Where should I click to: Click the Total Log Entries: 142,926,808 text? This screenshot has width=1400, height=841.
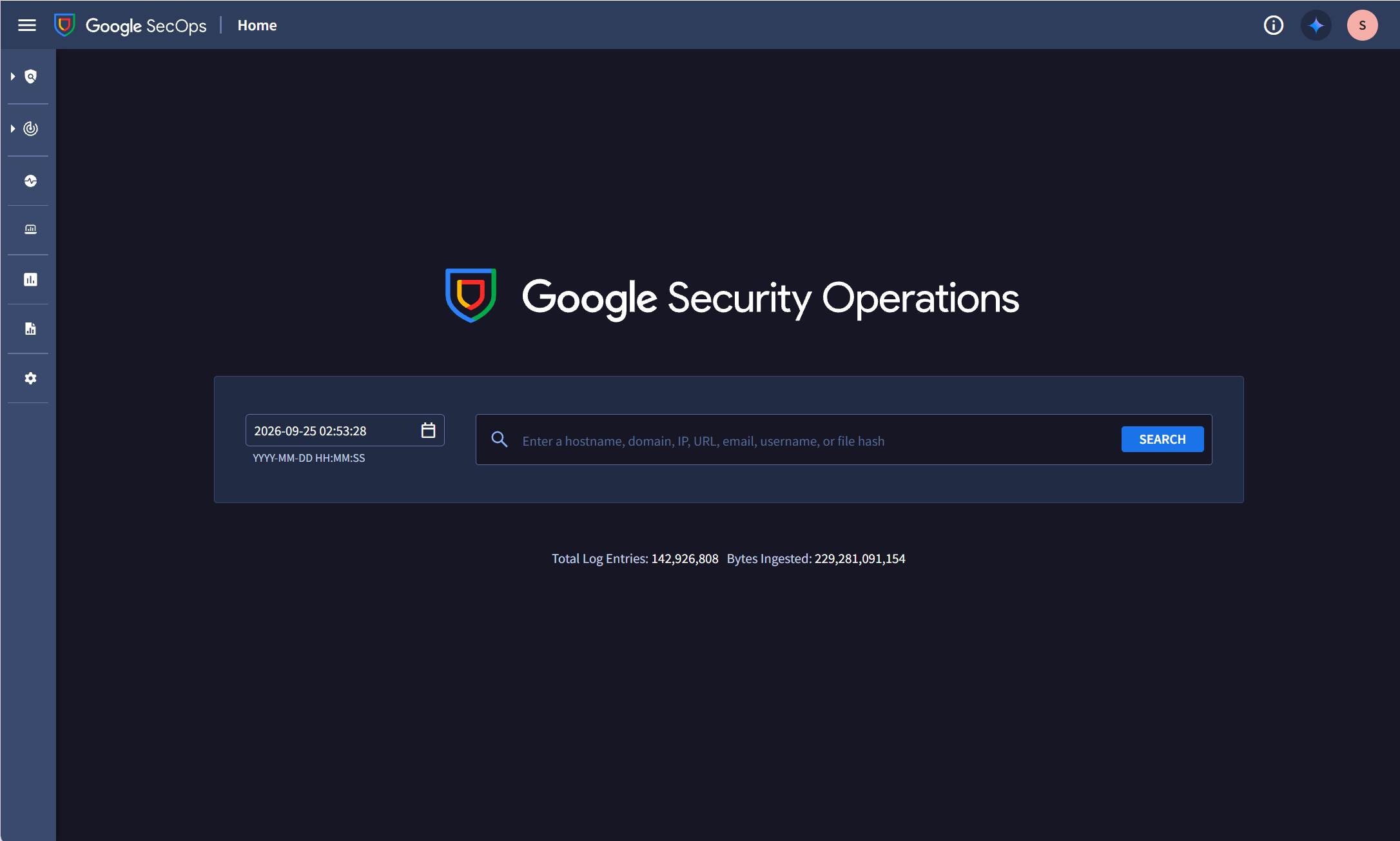[x=635, y=559]
